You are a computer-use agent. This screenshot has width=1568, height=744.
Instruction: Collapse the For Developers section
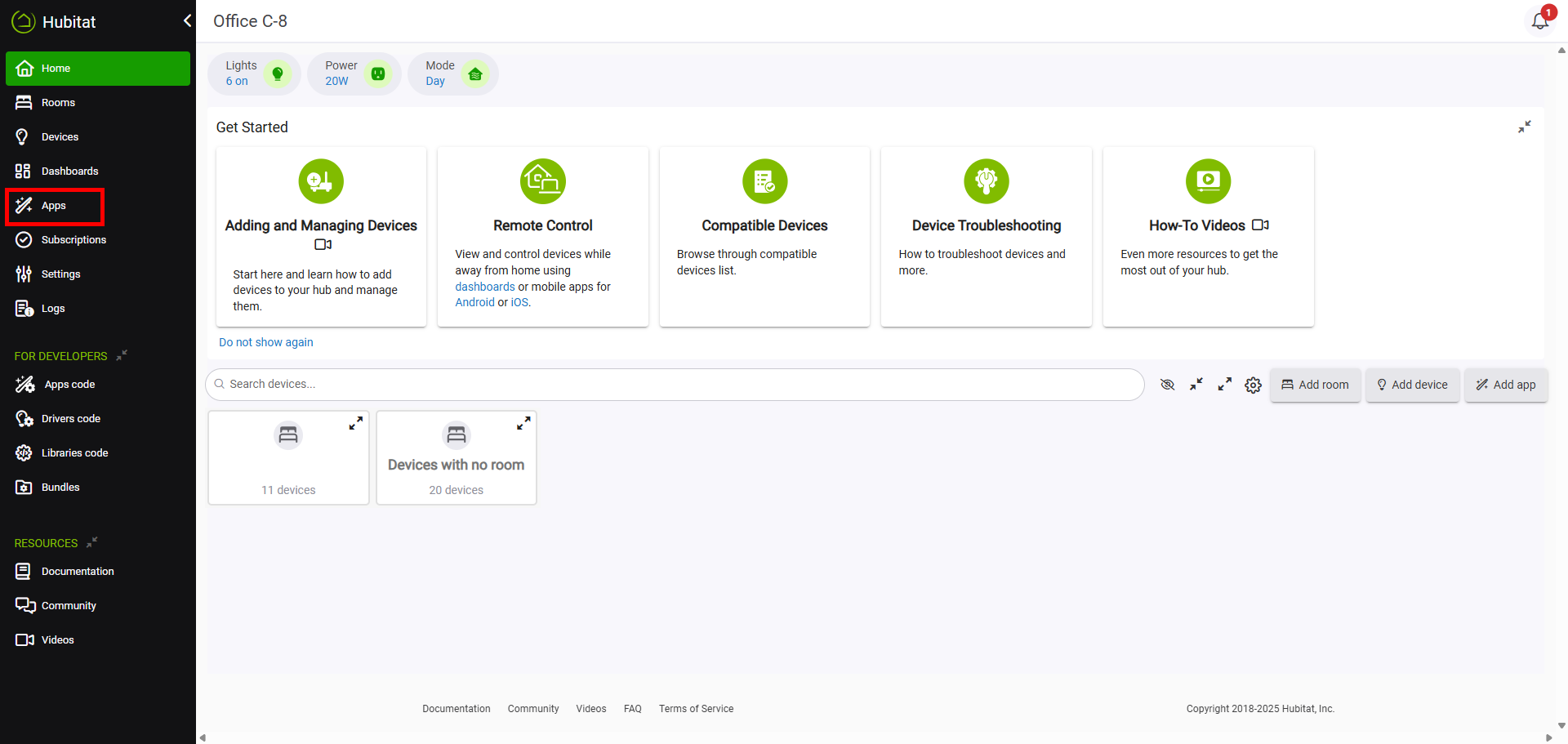point(122,355)
